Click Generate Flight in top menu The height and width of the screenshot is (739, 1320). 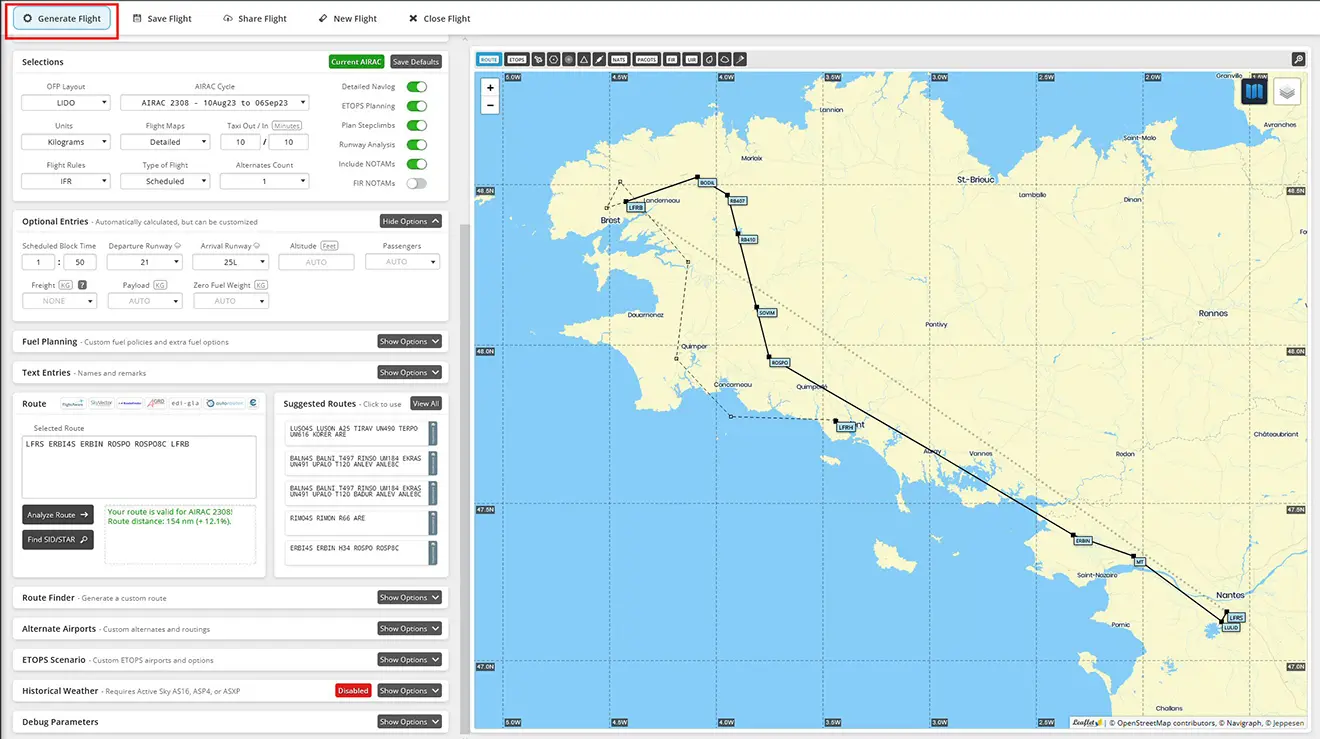(x=62, y=18)
